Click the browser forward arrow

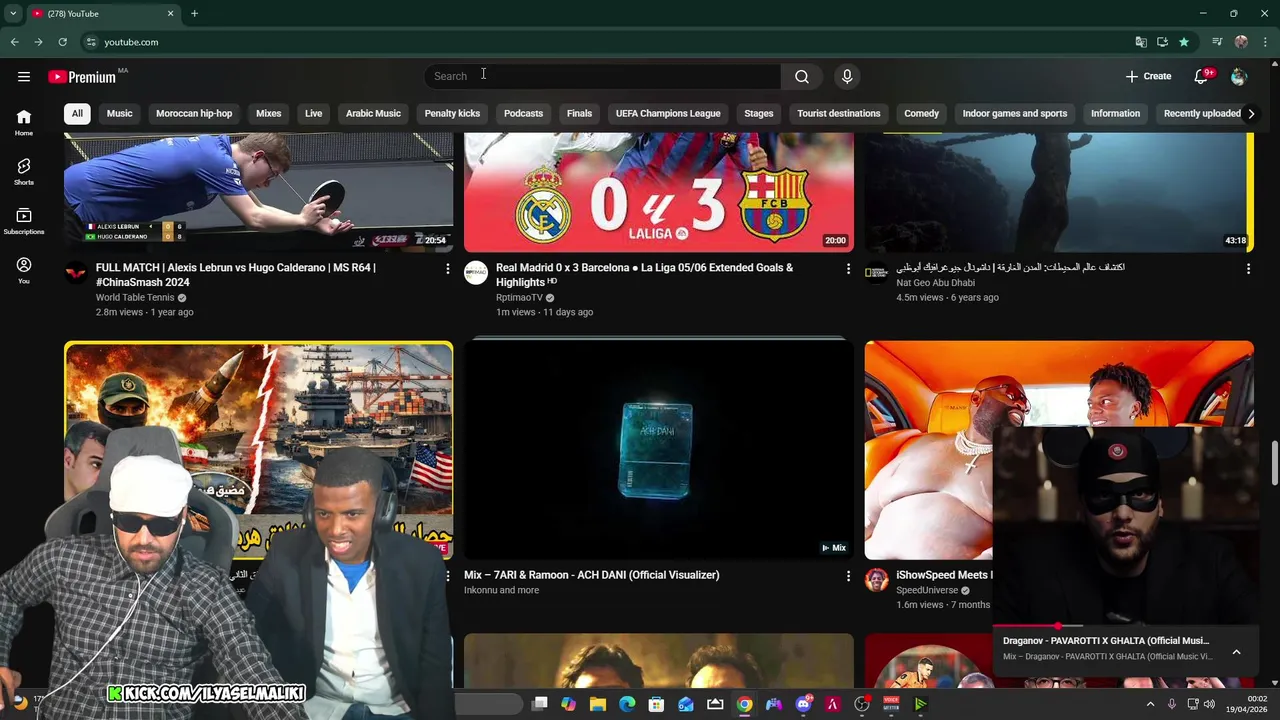(38, 42)
